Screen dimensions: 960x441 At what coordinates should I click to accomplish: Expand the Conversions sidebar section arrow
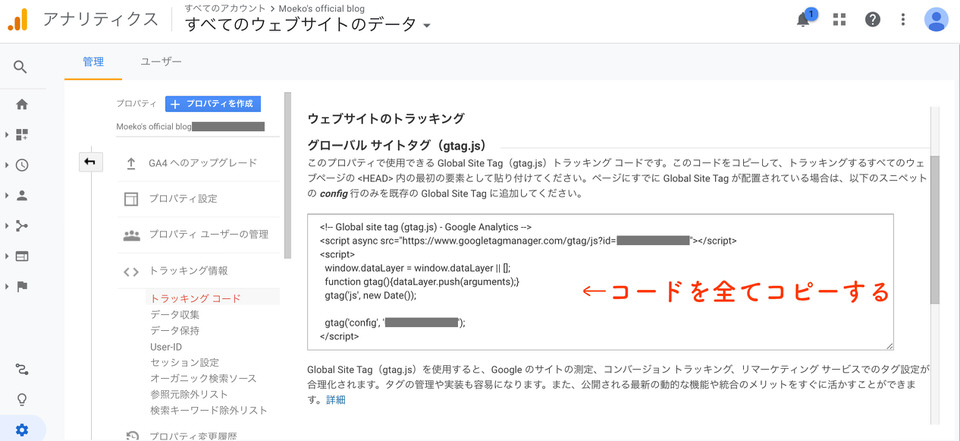pos(7,287)
